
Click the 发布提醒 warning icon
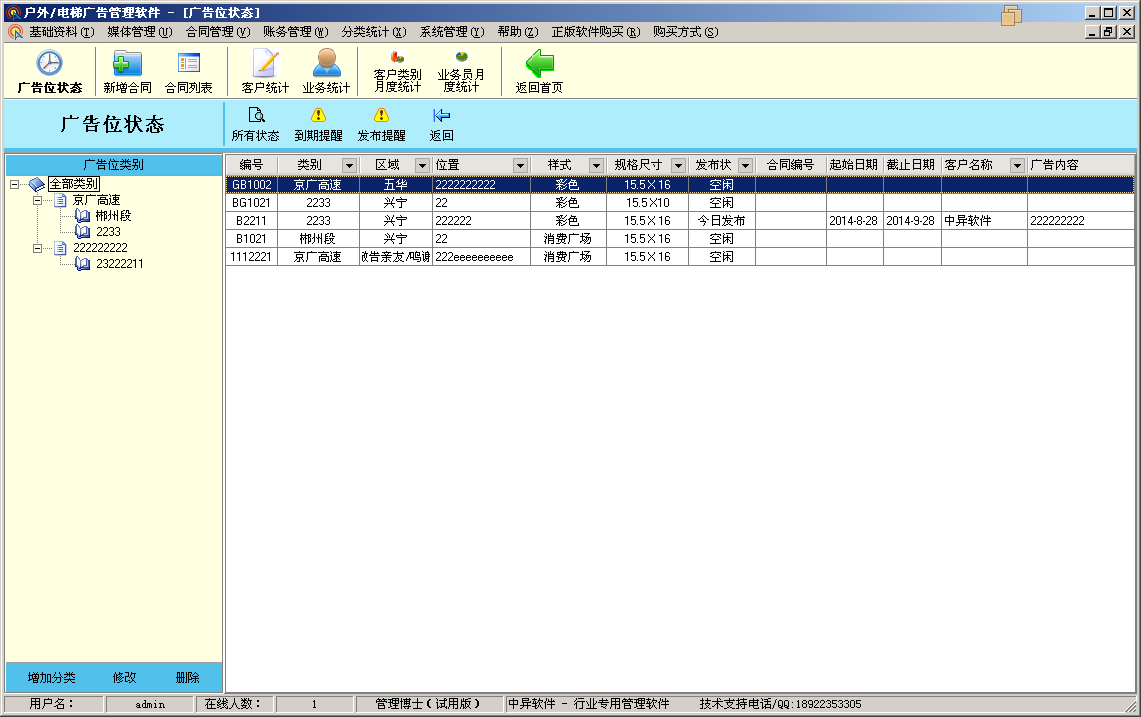tap(381, 116)
